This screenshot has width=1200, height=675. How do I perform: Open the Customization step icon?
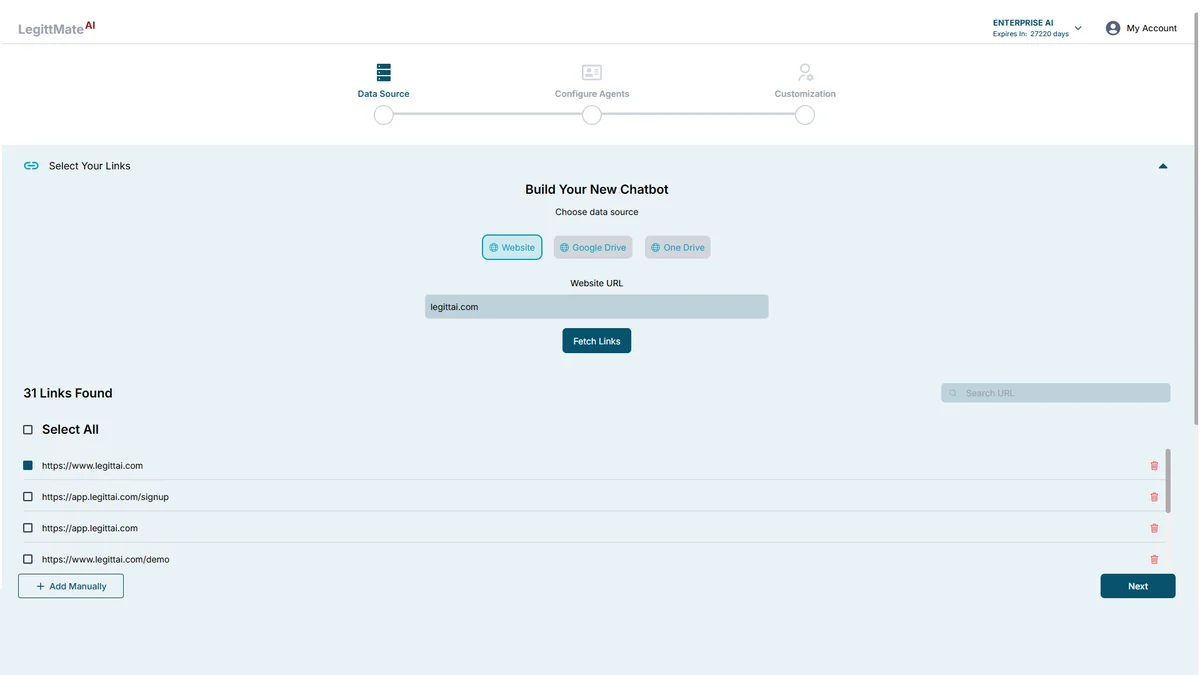point(805,73)
